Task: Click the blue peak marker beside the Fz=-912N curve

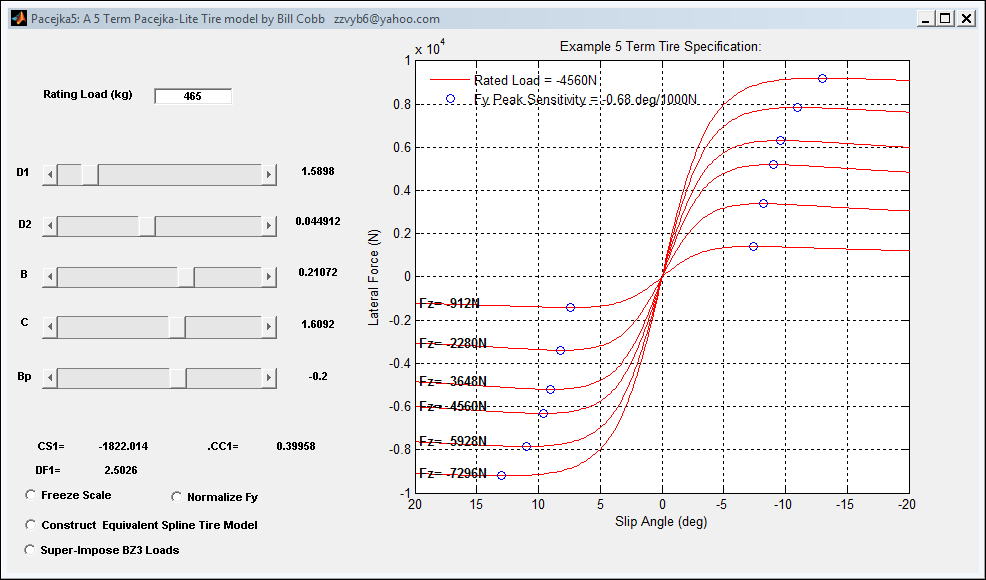Action: point(570,308)
